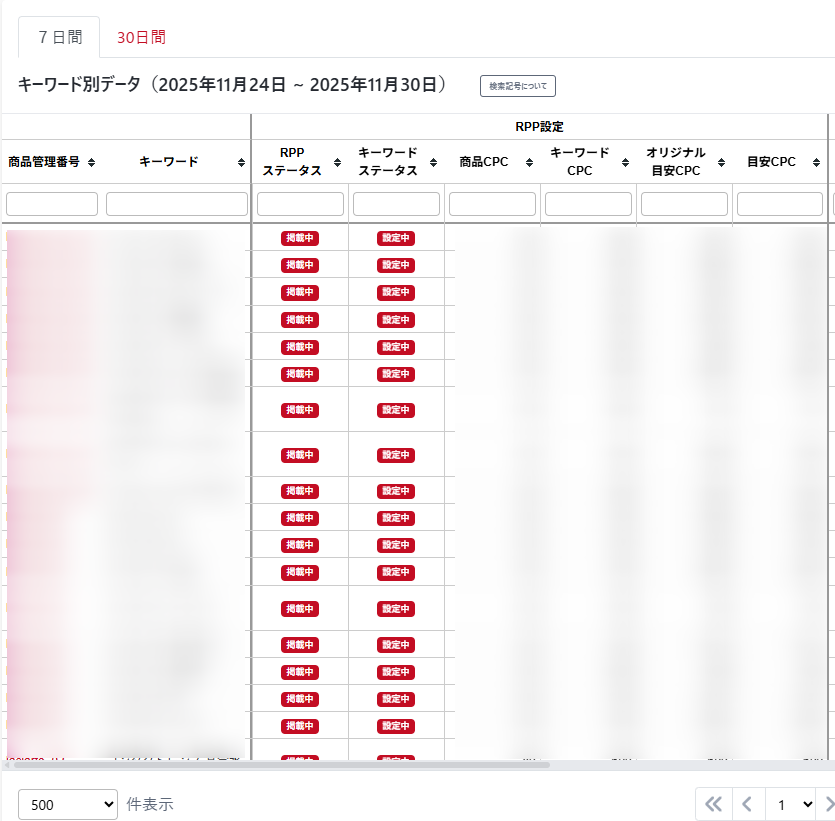Screen dimensions: 835x821
Task: Focus the 商品管理番号 filter input
Action: point(52,204)
